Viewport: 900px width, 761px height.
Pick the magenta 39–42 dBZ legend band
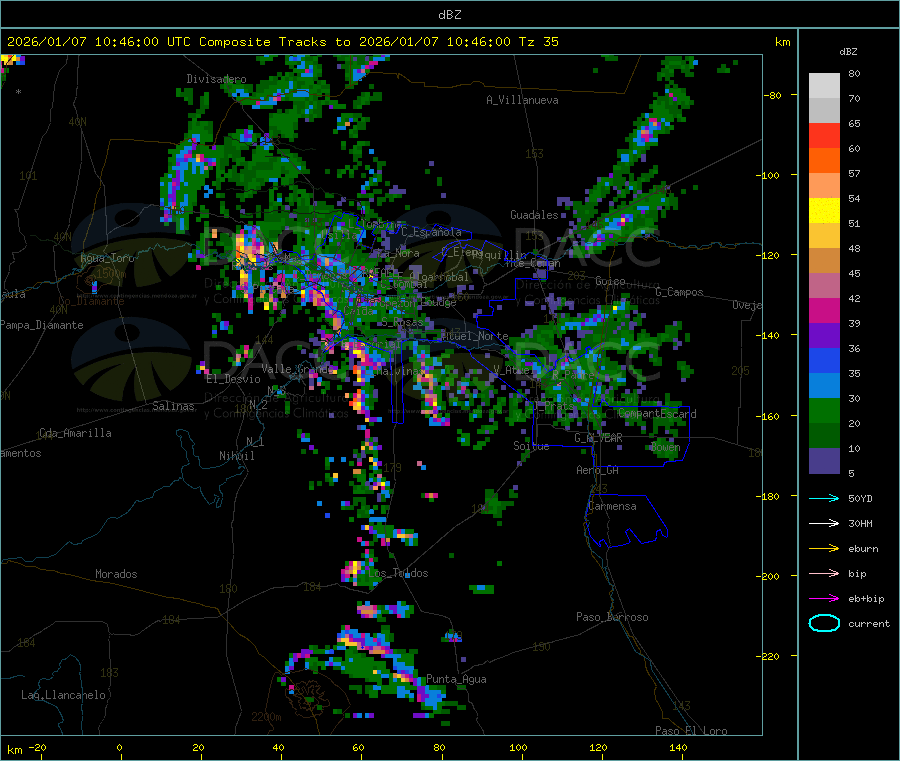click(824, 310)
